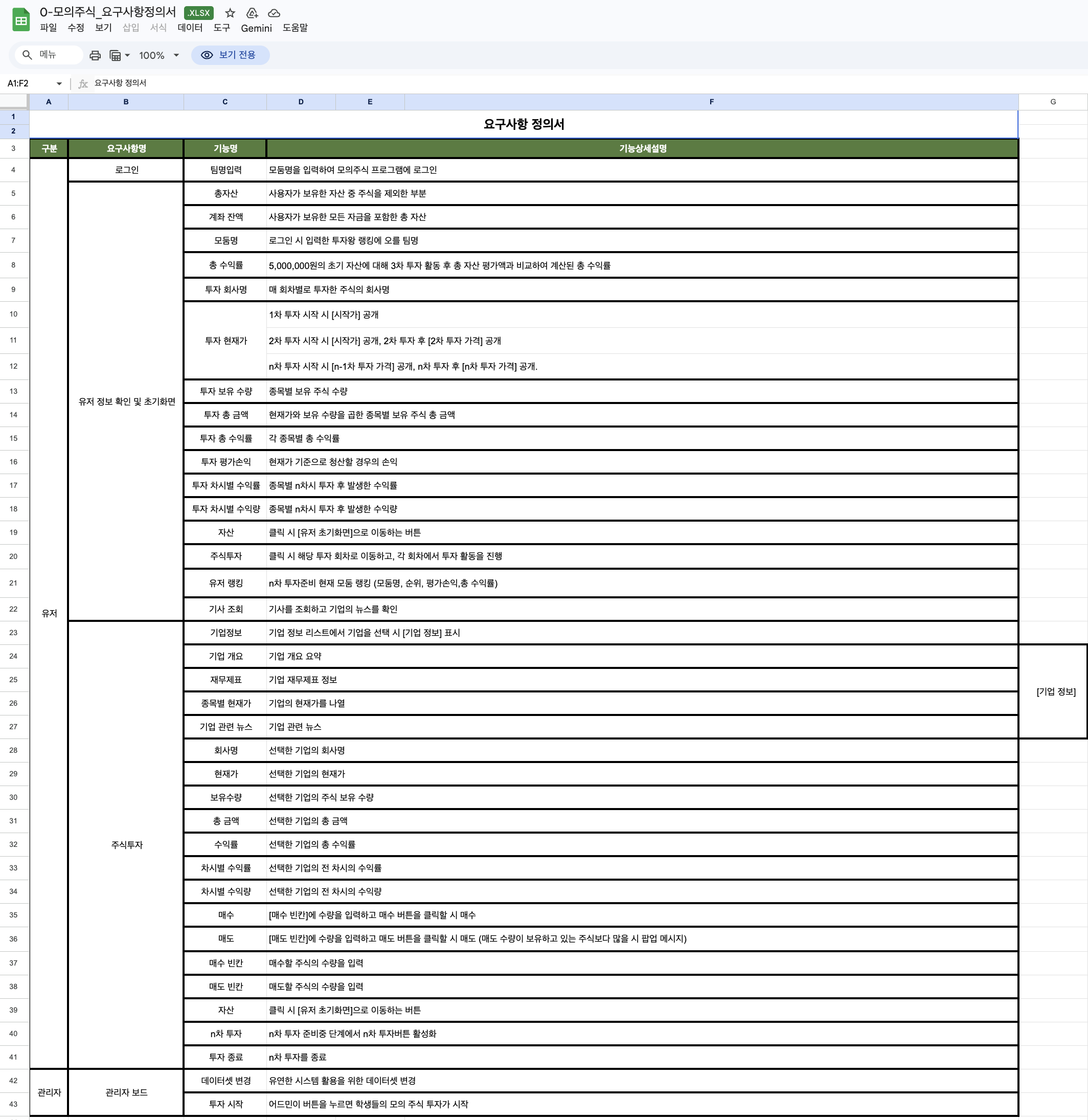The image size is (1088, 1120).
Task: Open the filter views table icon
Action: pos(115,55)
